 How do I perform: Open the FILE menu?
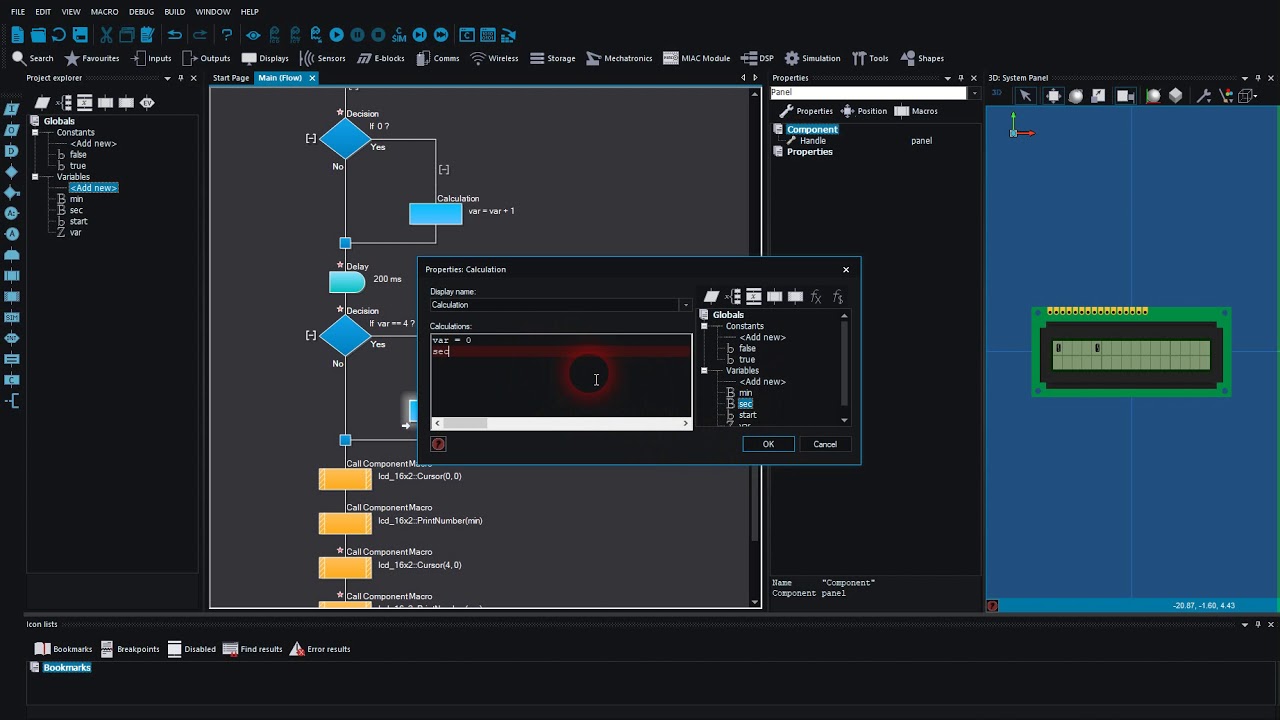point(18,12)
